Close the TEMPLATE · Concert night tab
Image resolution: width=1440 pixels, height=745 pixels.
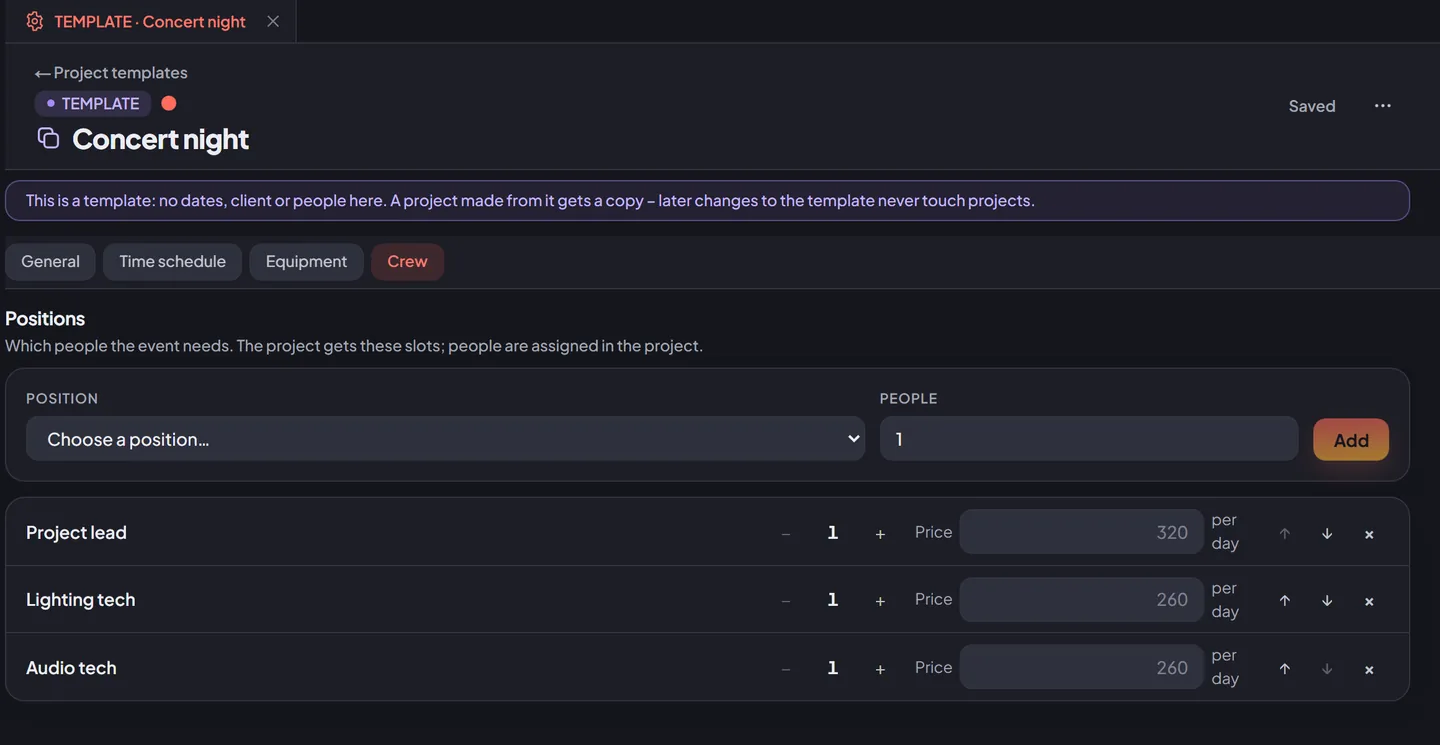[273, 21]
